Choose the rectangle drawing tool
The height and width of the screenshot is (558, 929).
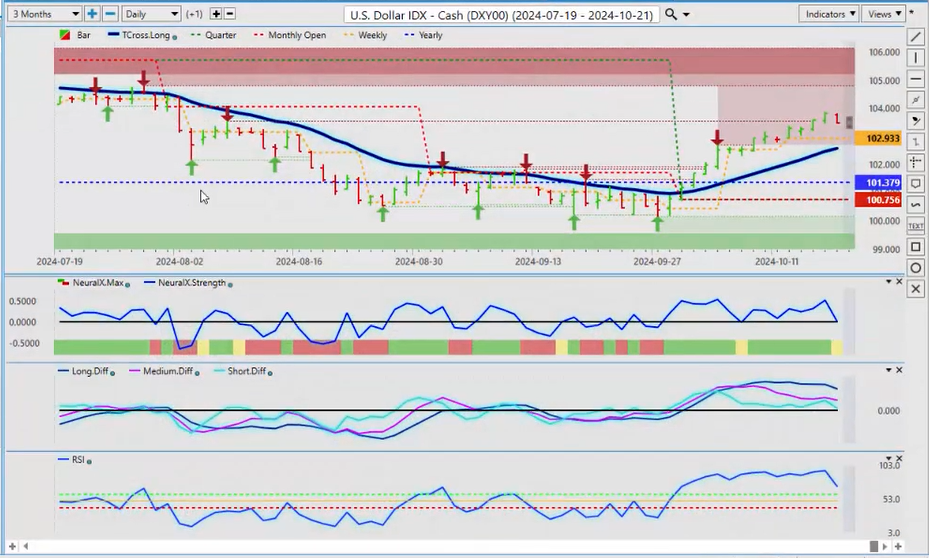[x=916, y=247]
